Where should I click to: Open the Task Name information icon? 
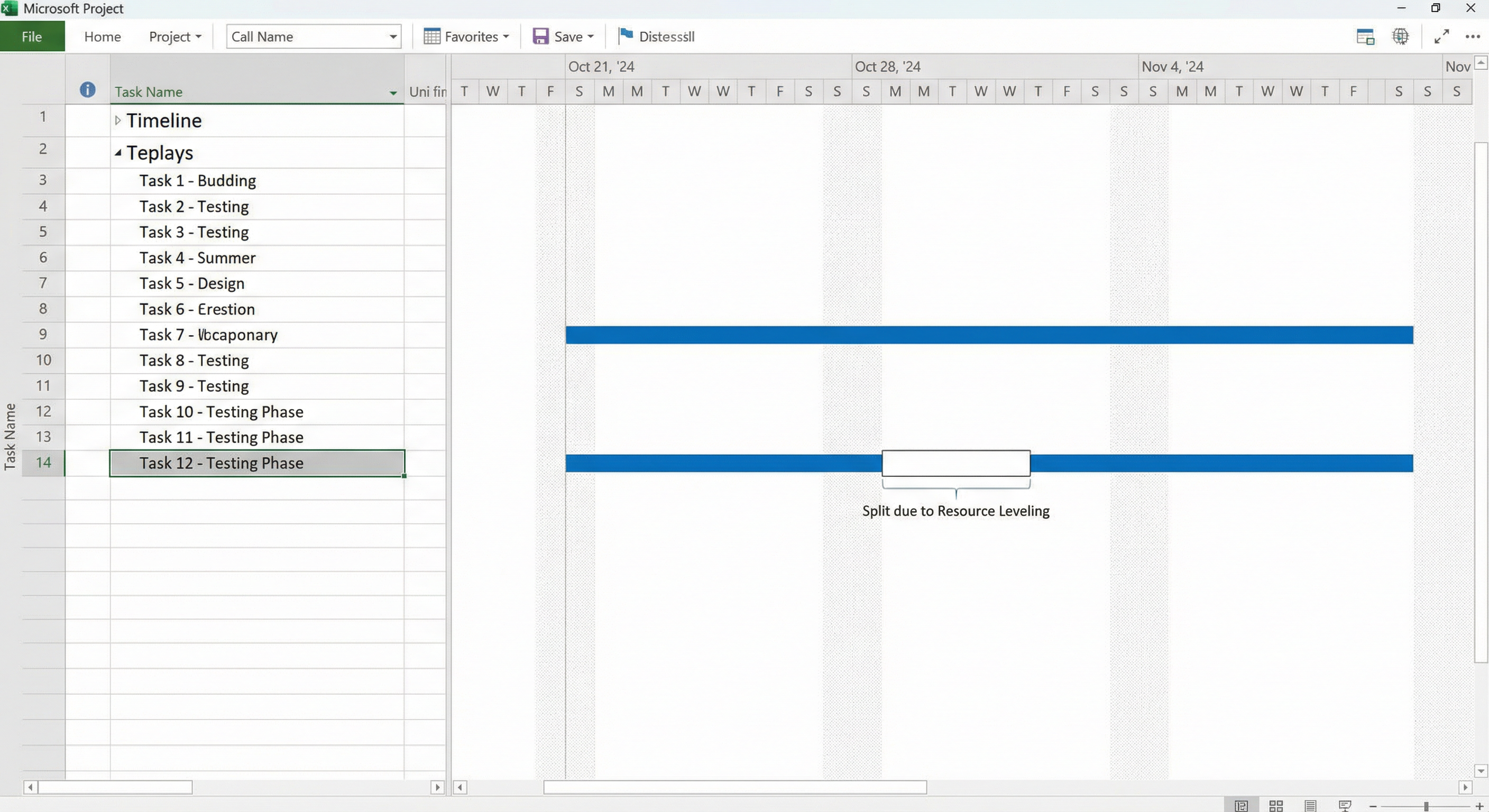(87, 89)
